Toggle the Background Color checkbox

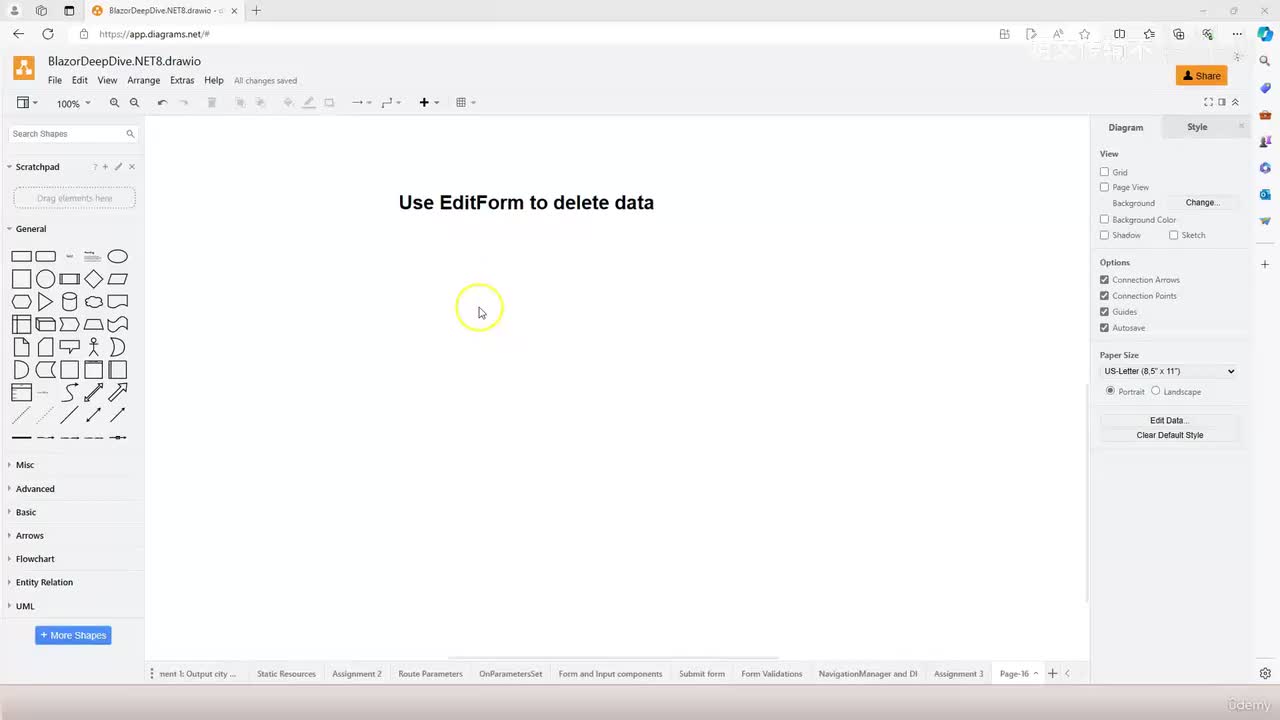click(x=1104, y=219)
